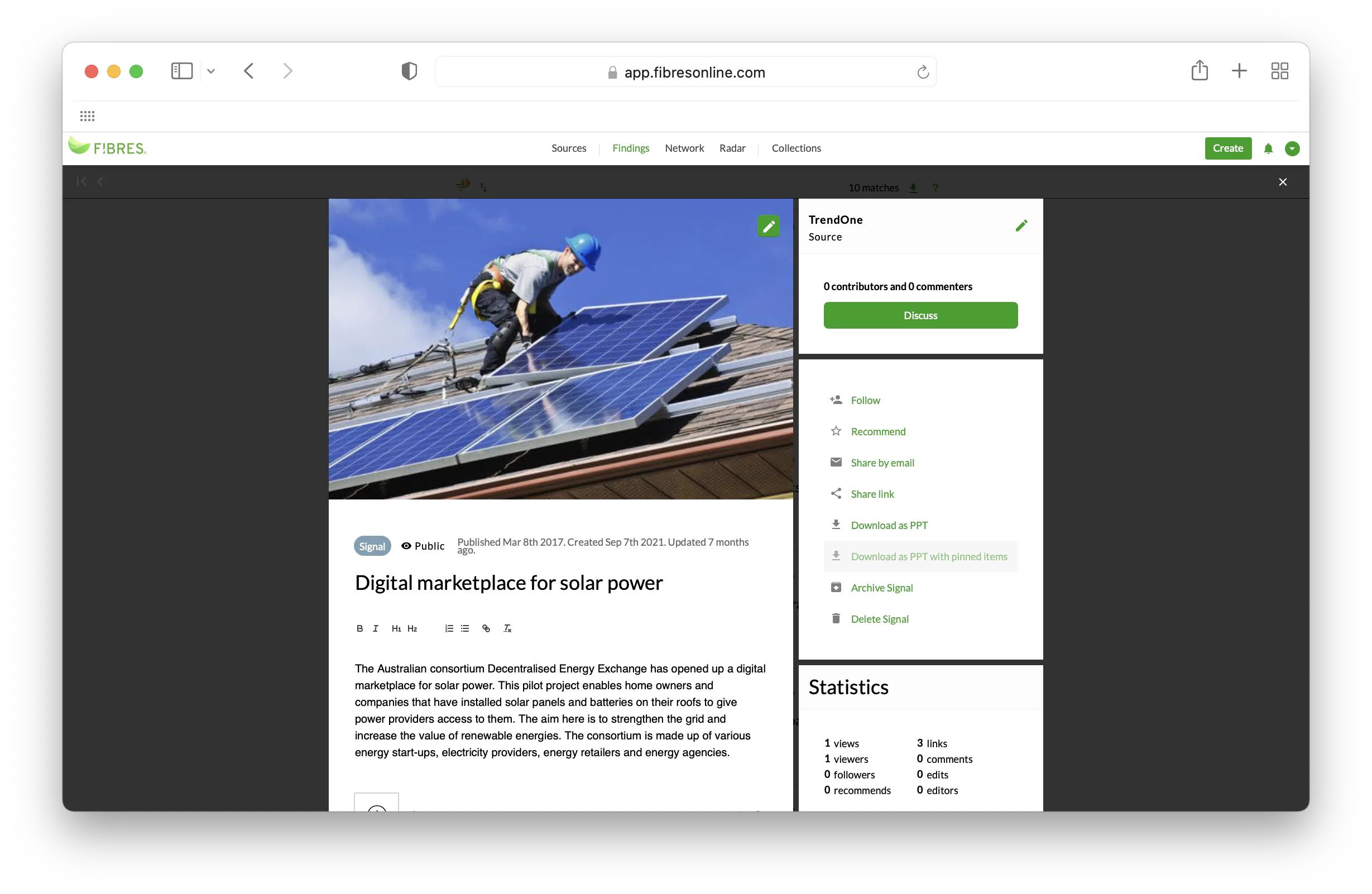Switch to the Network section
1372x894 pixels.
click(x=684, y=148)
